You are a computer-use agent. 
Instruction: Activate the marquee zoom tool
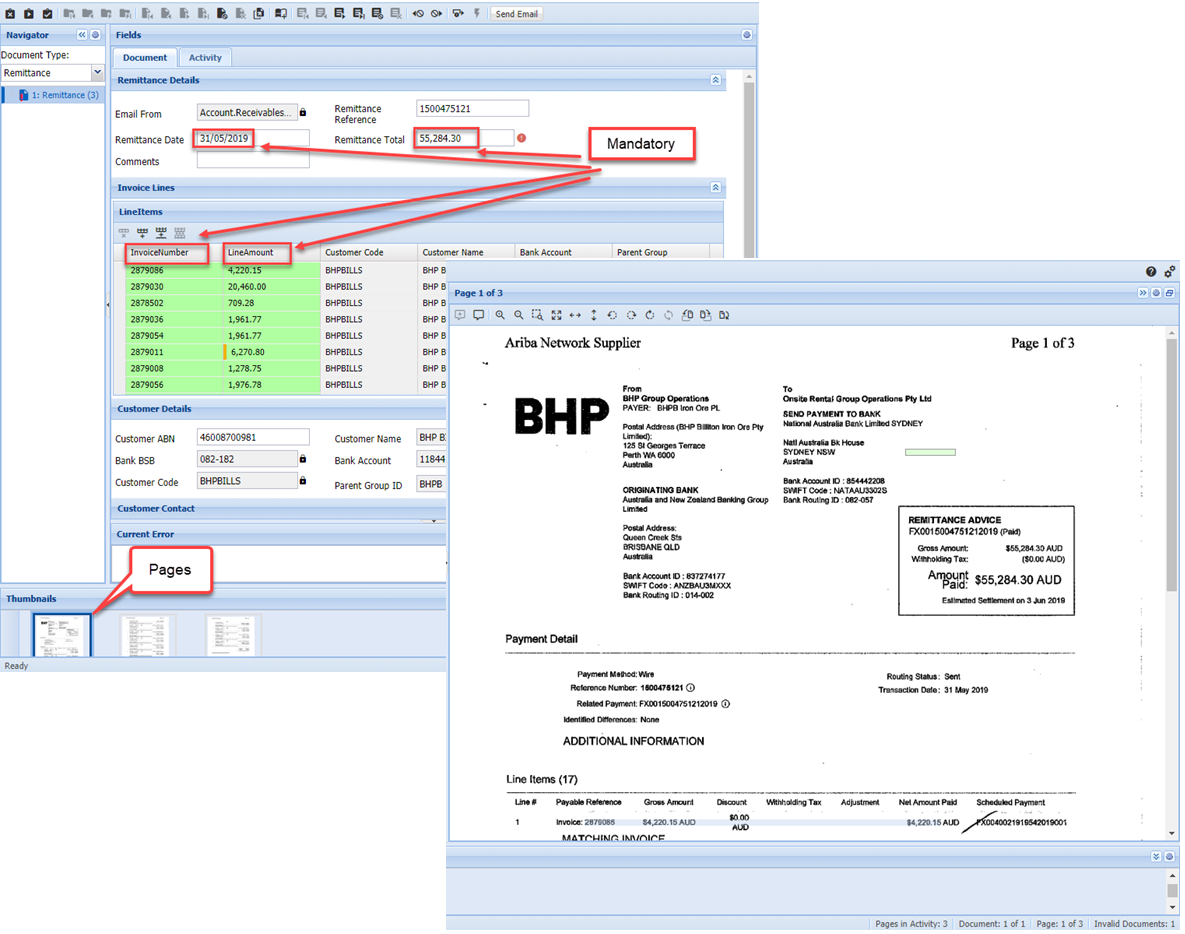tap(538, 314)
